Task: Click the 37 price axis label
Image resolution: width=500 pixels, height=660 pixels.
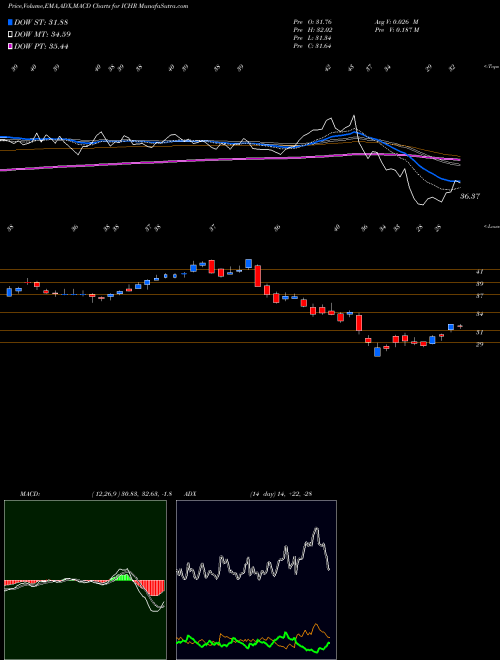Action: tap(479, 296)
